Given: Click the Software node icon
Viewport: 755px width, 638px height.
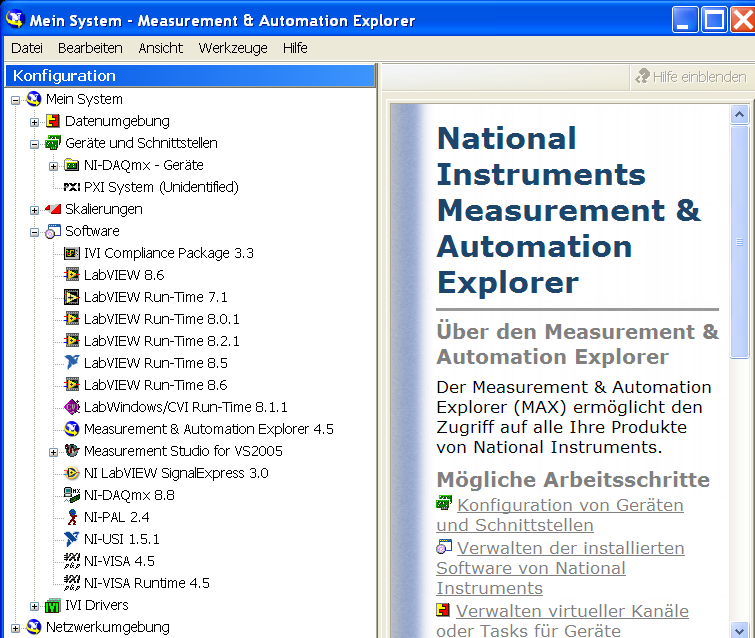Looking at the screenshot, I should (x=52, y=231).
